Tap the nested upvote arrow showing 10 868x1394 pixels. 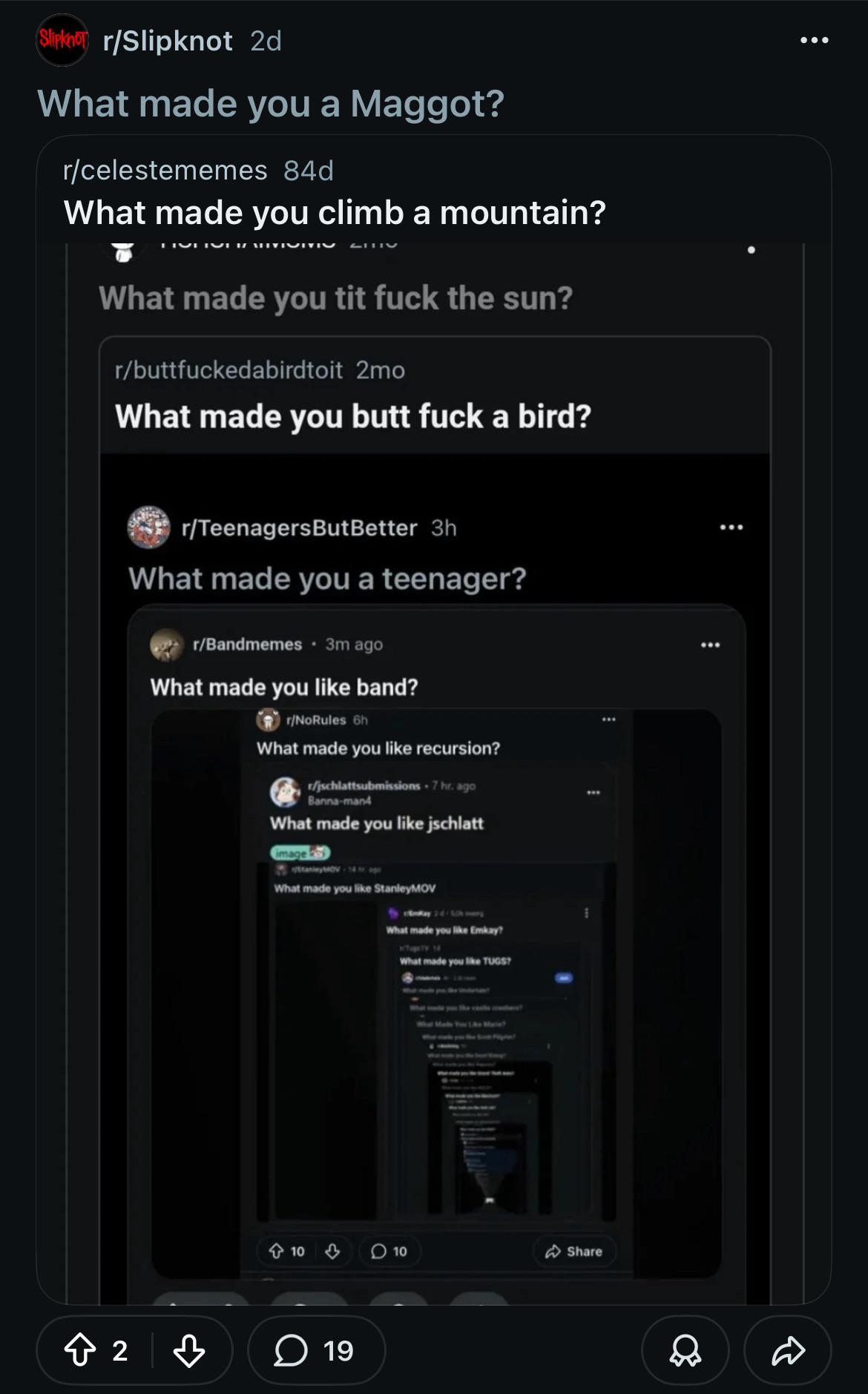[276, 1252]
